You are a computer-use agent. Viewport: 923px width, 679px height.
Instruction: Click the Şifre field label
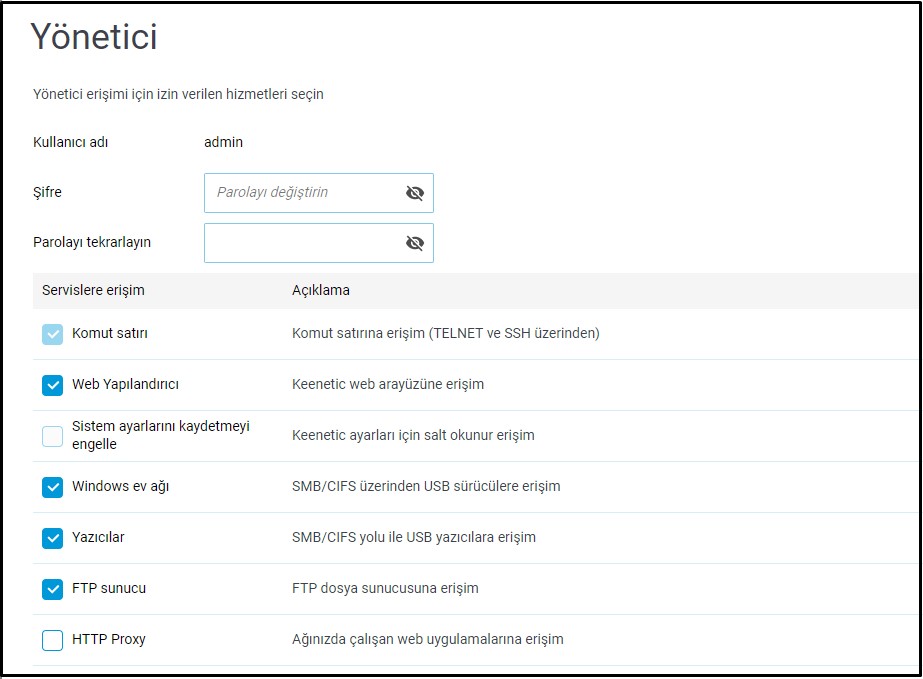click(47, 192)
